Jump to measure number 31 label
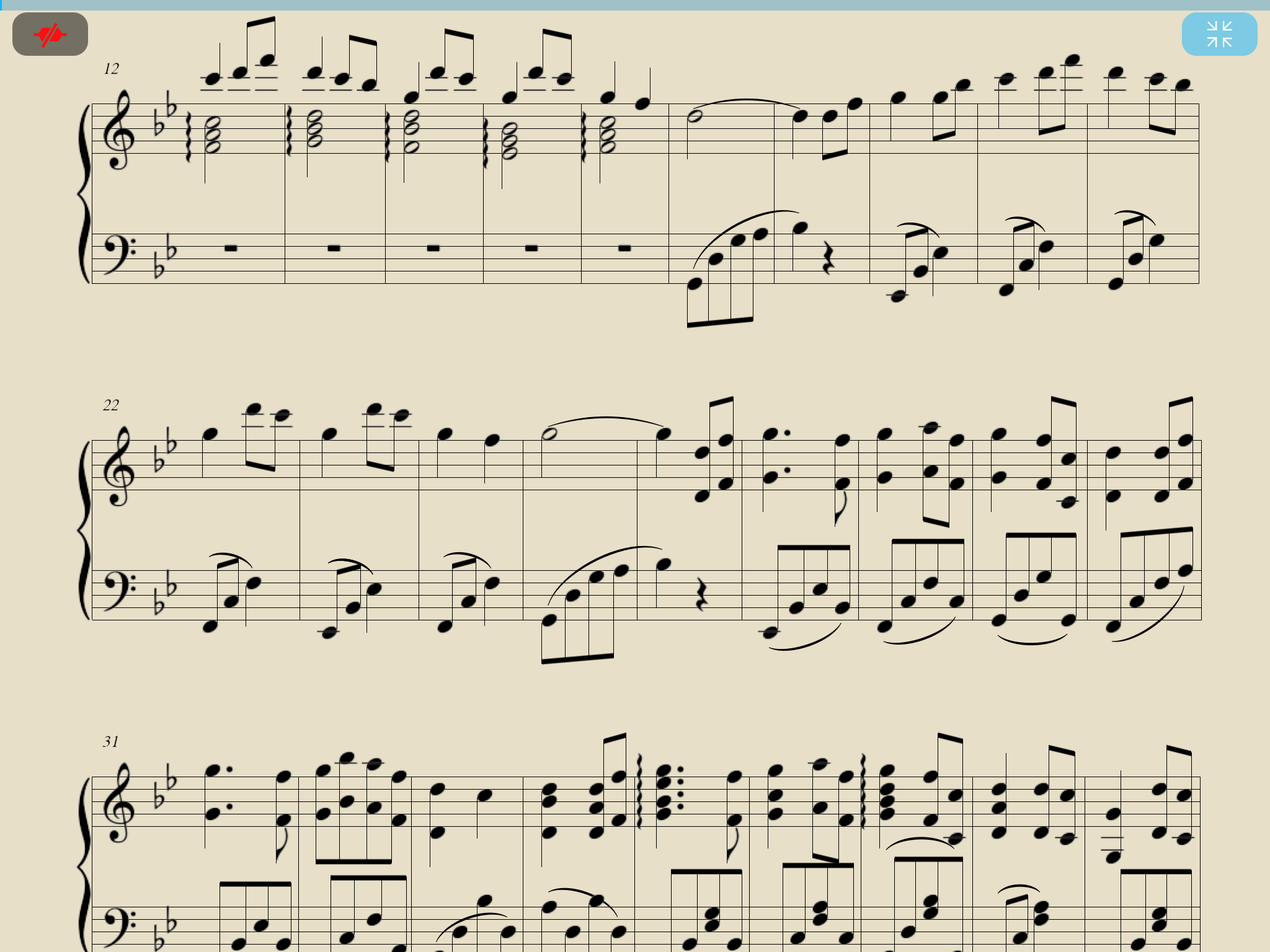The image size is (1270, 952). pos(111,742)
